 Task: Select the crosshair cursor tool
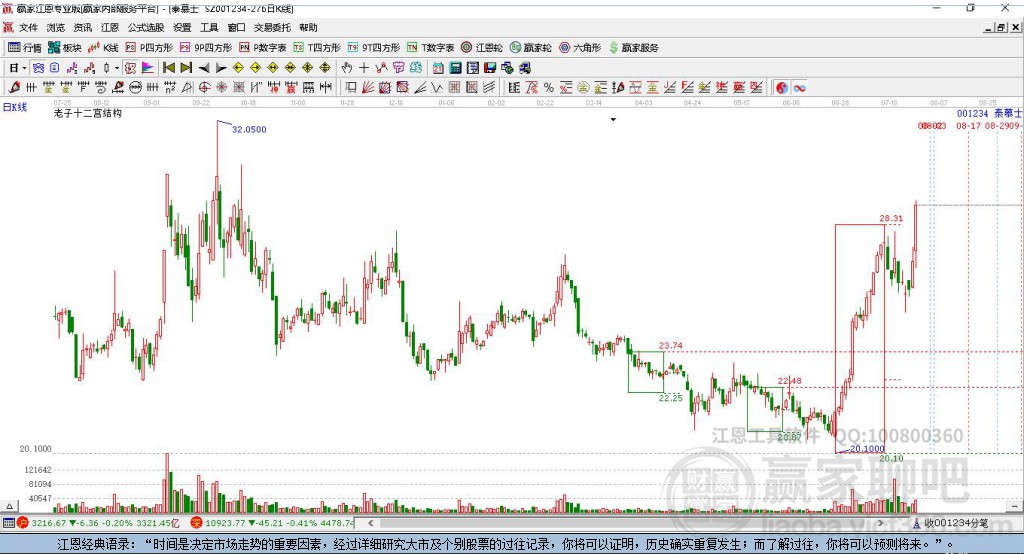(364, 68)
